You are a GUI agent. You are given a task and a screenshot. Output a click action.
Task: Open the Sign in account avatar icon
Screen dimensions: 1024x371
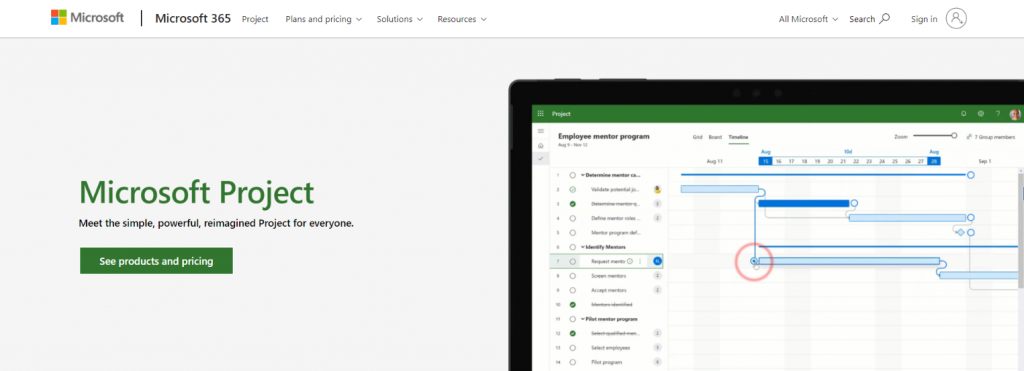pos(956,19)
